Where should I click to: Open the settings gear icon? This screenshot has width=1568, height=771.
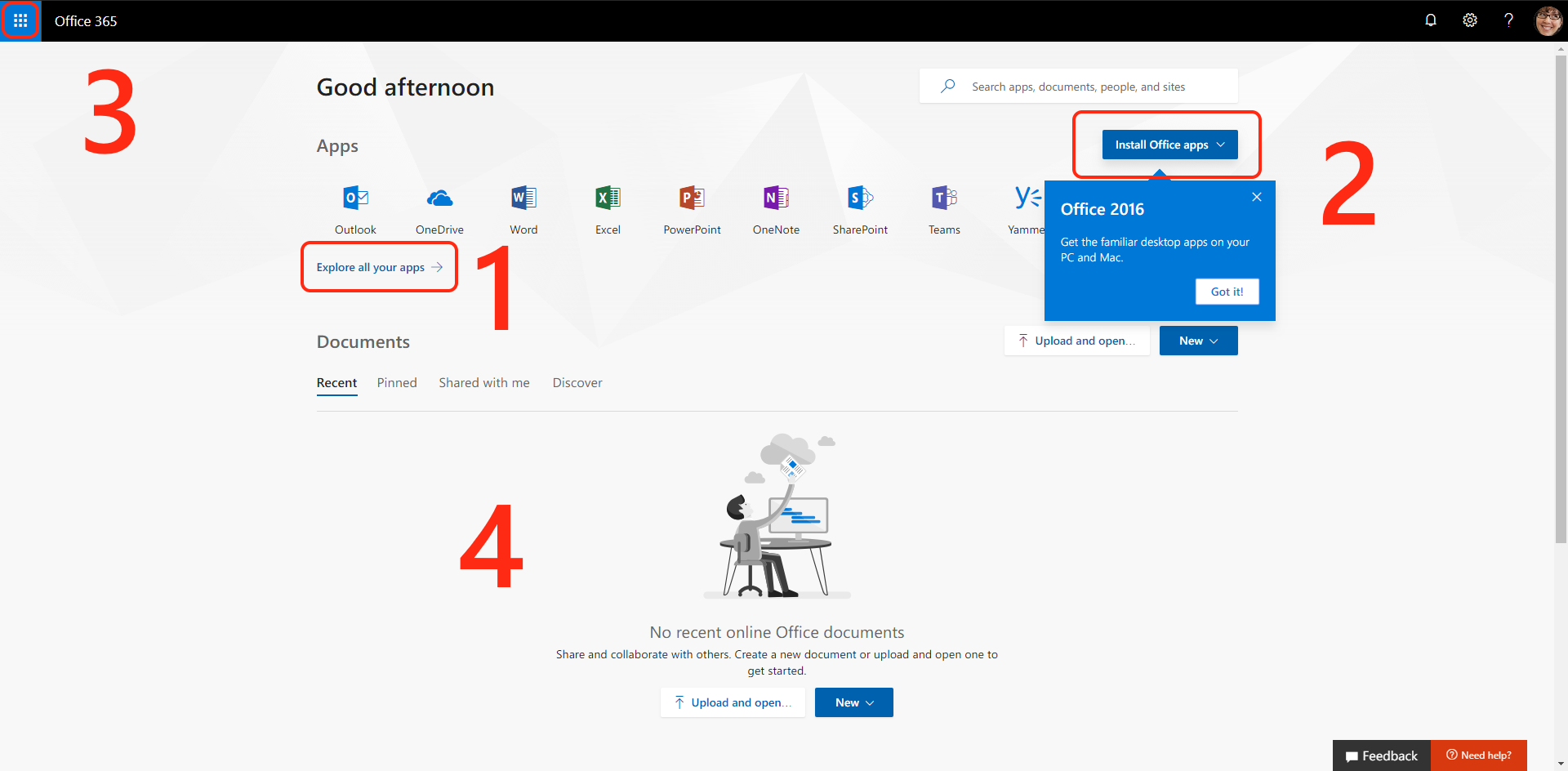(1470, 20)
